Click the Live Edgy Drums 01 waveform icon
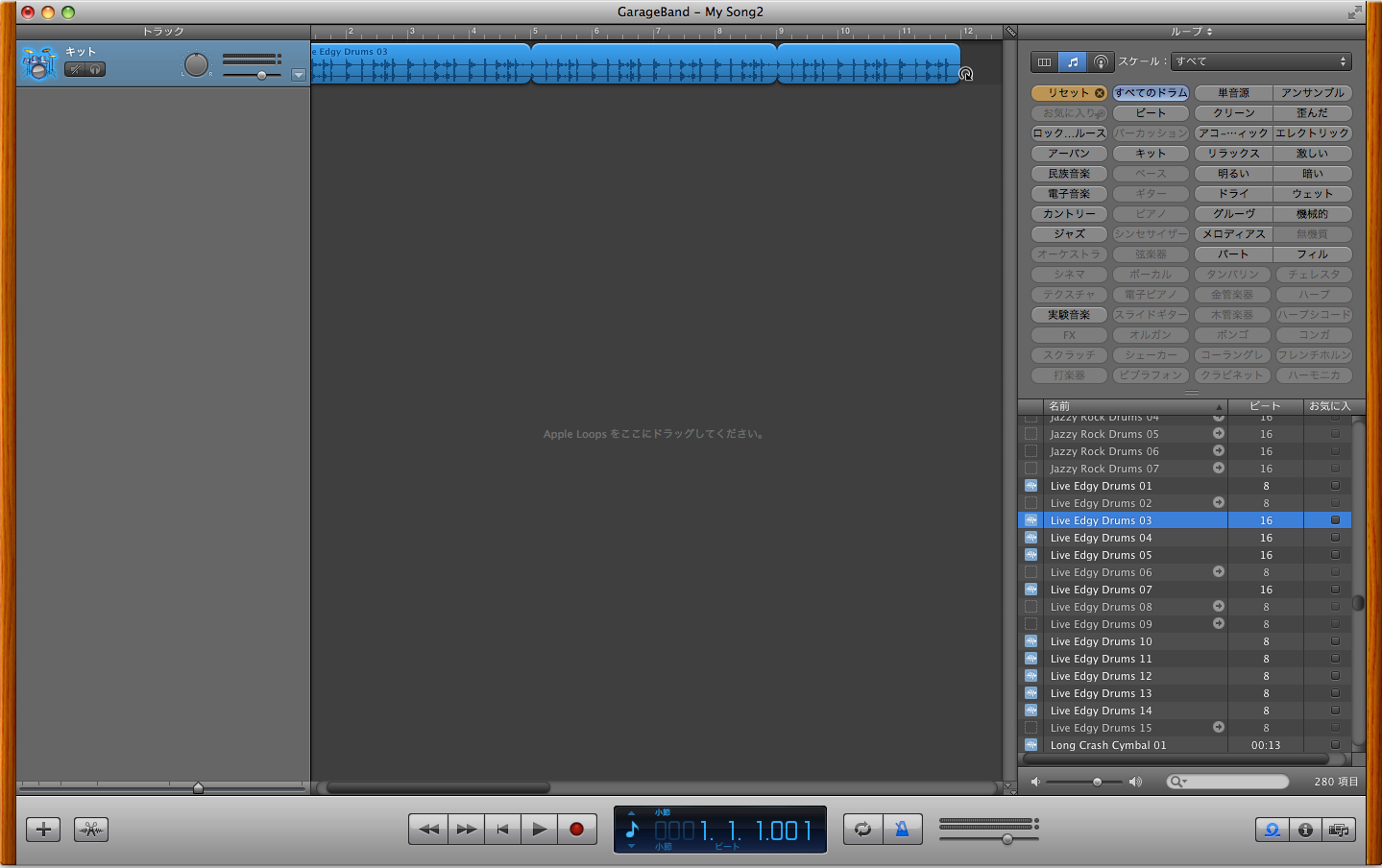This screenshot has height=868, width=1382. point(1030,486)
